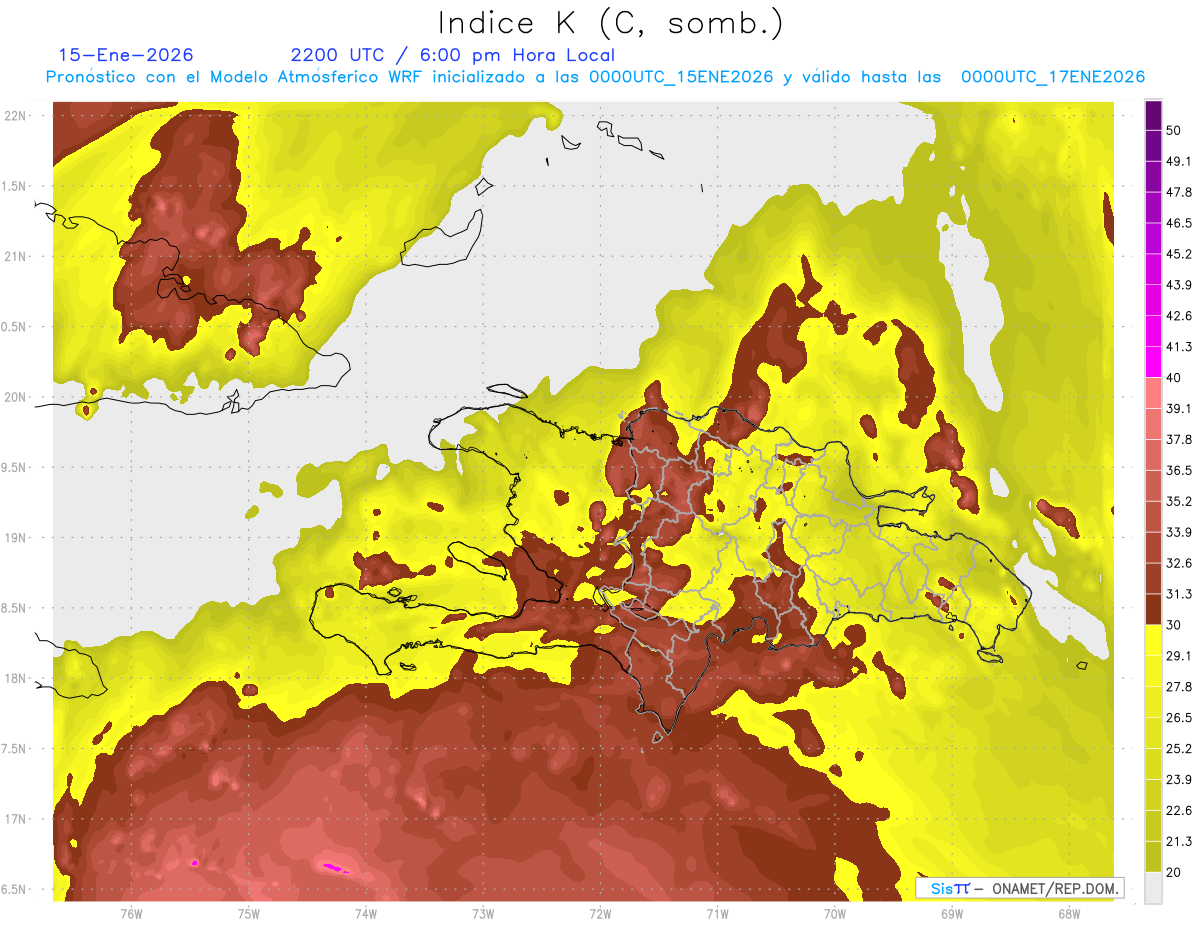
Task: Click the latitude axis label "19N"
Action: (x=15, y=538)
